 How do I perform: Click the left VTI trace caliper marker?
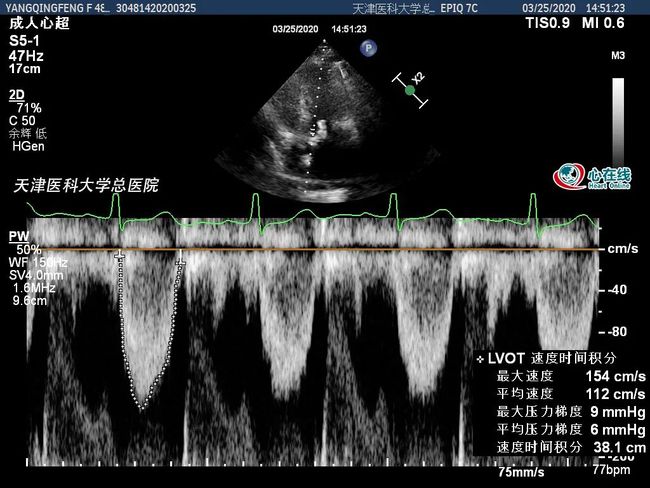pyautogui.click(x=119, y=255)
